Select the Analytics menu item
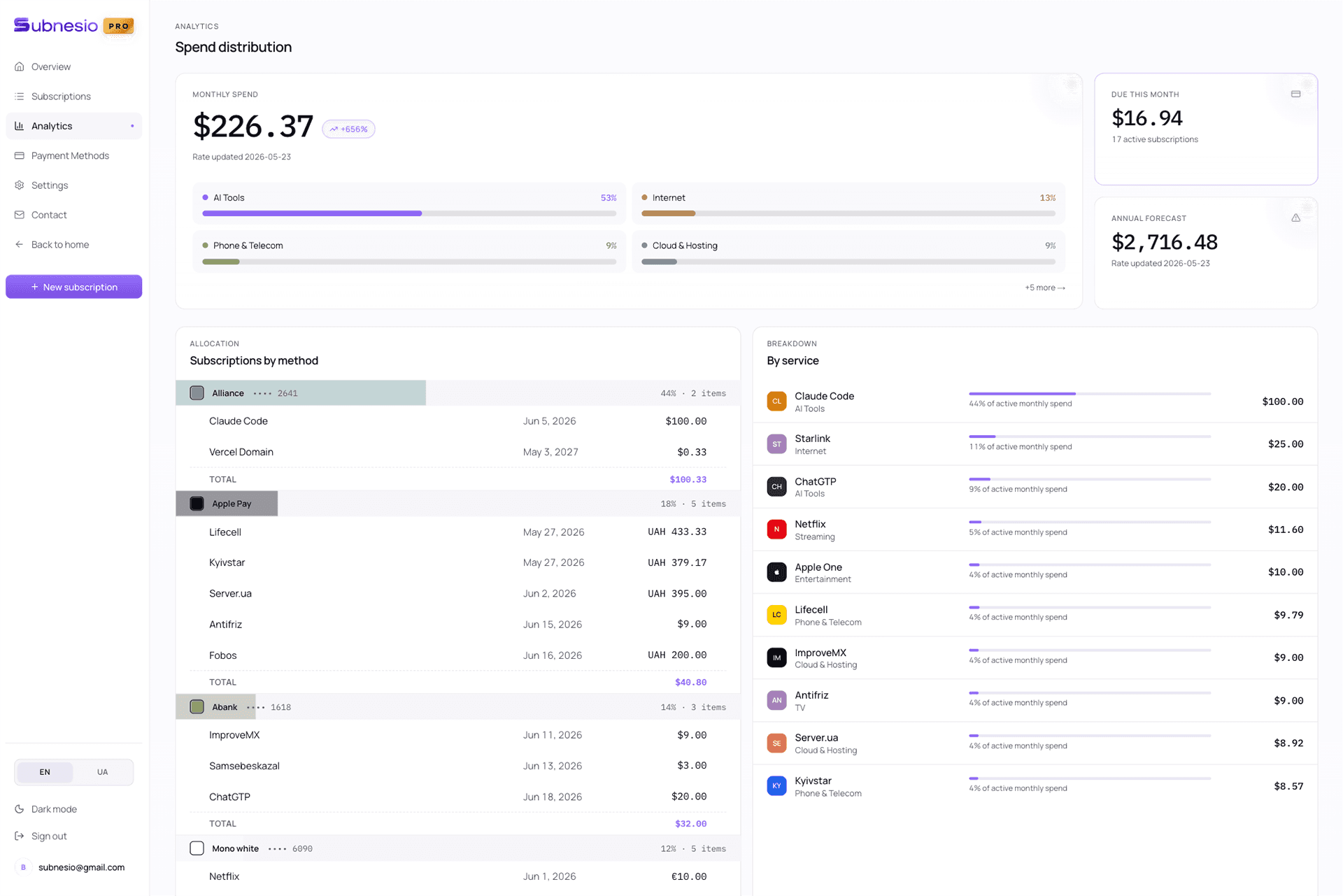 point(74,126)
